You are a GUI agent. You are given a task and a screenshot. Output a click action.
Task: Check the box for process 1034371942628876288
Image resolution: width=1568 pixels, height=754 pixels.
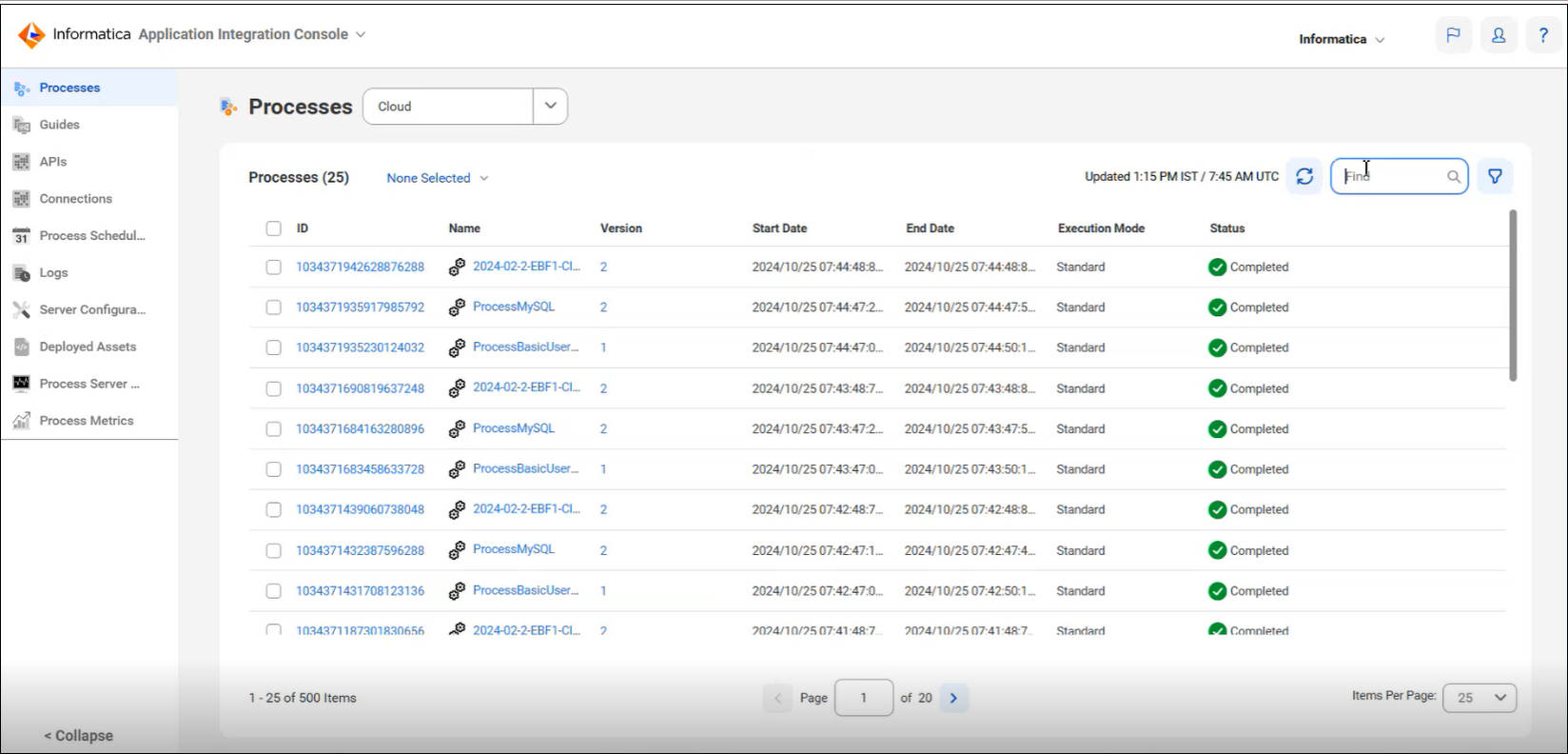(274, 268)
